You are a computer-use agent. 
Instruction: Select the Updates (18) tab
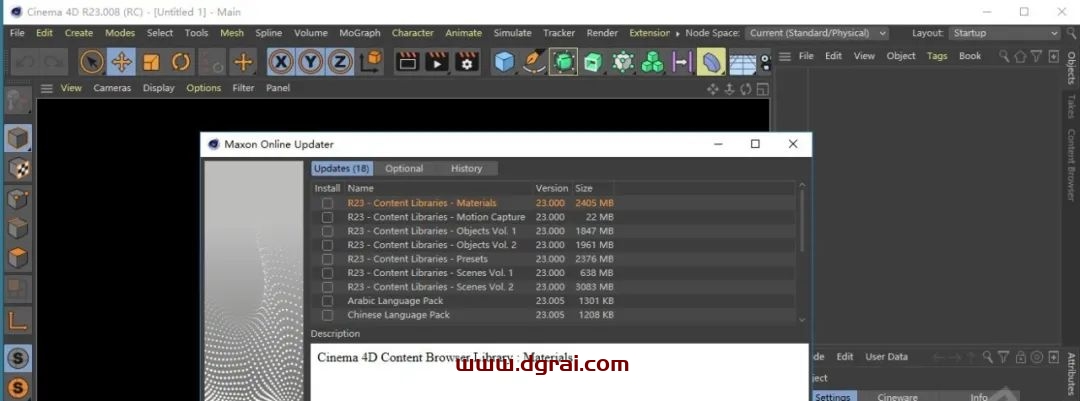pyautogui.click(x=342, y=168)
